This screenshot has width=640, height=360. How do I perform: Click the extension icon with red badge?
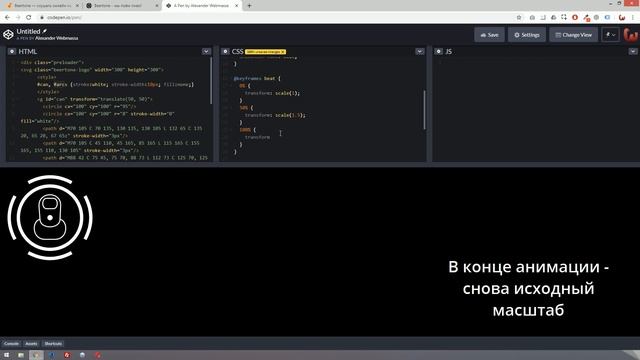[586, 18]
